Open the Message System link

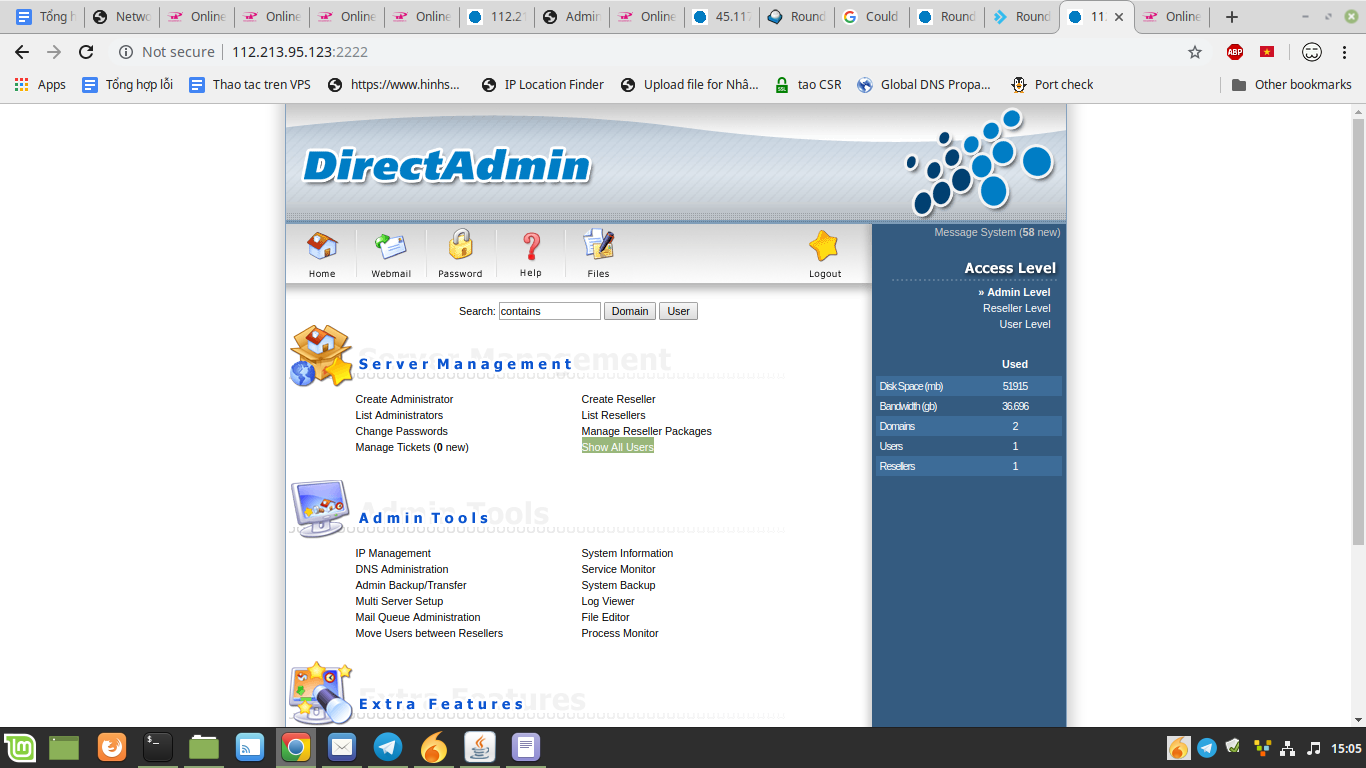click(x=997, y=232)
